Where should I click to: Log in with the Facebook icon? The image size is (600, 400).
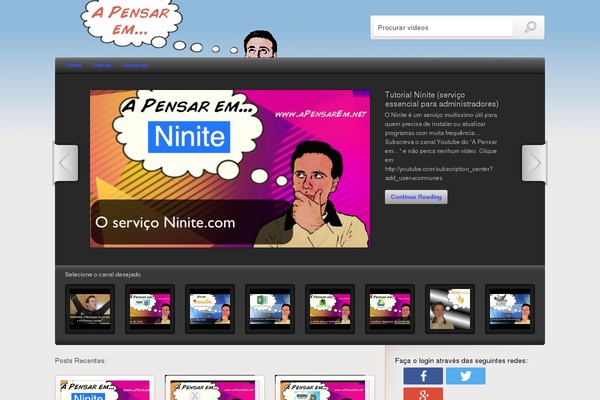tap(423, 376)
